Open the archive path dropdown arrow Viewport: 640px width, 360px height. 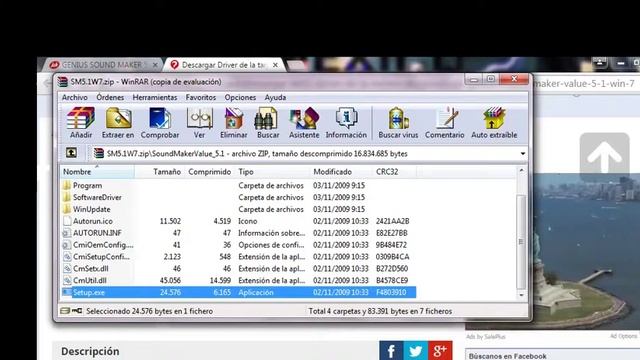pos(522,154)
